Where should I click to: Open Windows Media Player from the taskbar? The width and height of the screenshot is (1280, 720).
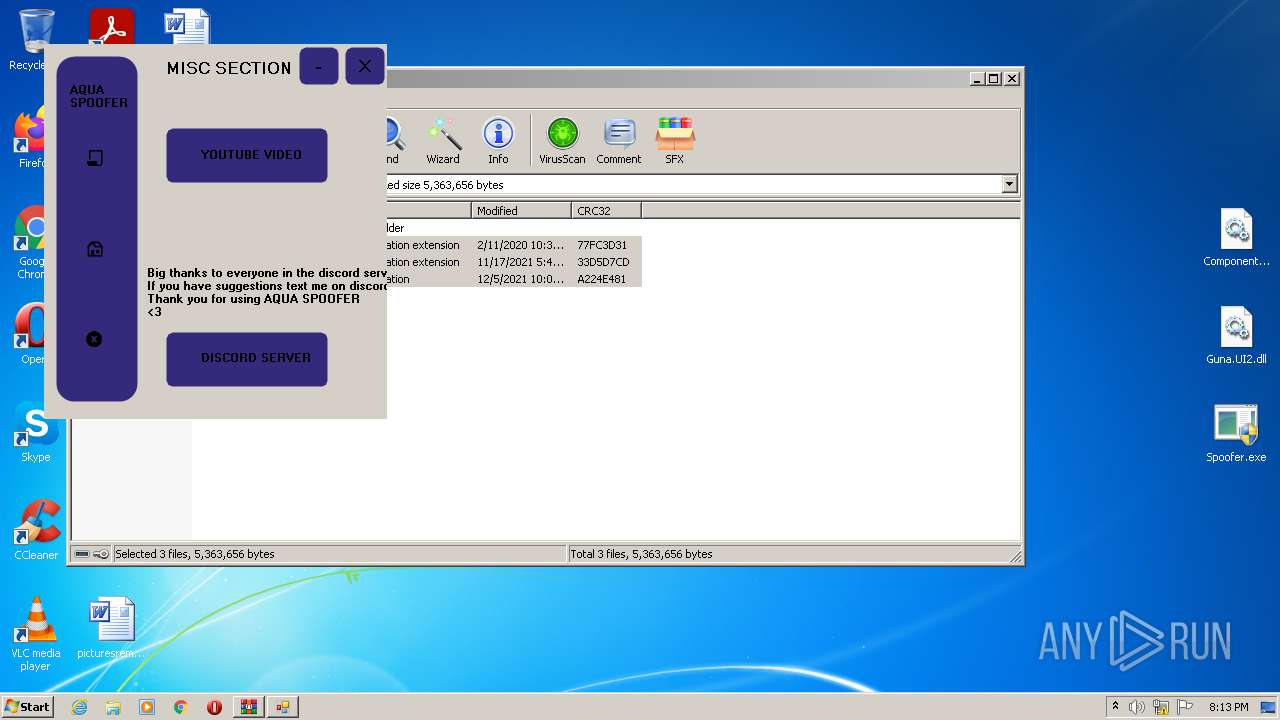pos(147,707)
